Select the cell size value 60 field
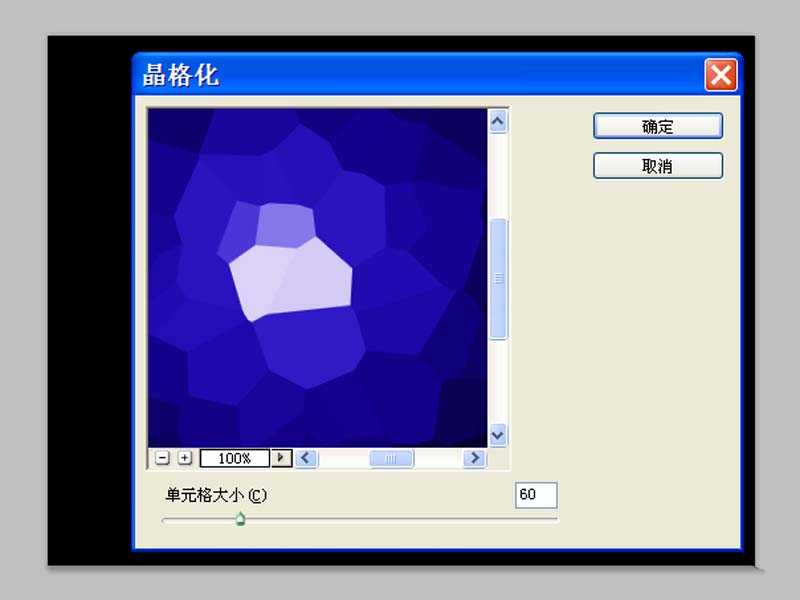Image resolution: width=800 pixels, height=600 pixels. (536, 494)
